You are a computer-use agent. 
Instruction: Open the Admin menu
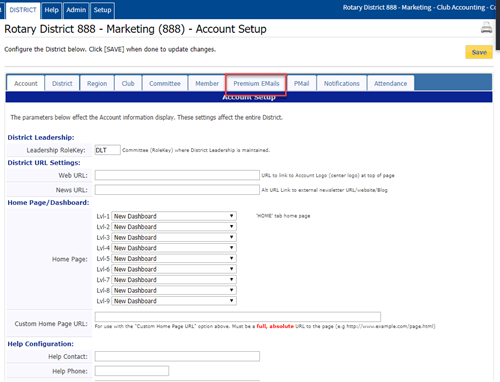(x=76, y=10)
